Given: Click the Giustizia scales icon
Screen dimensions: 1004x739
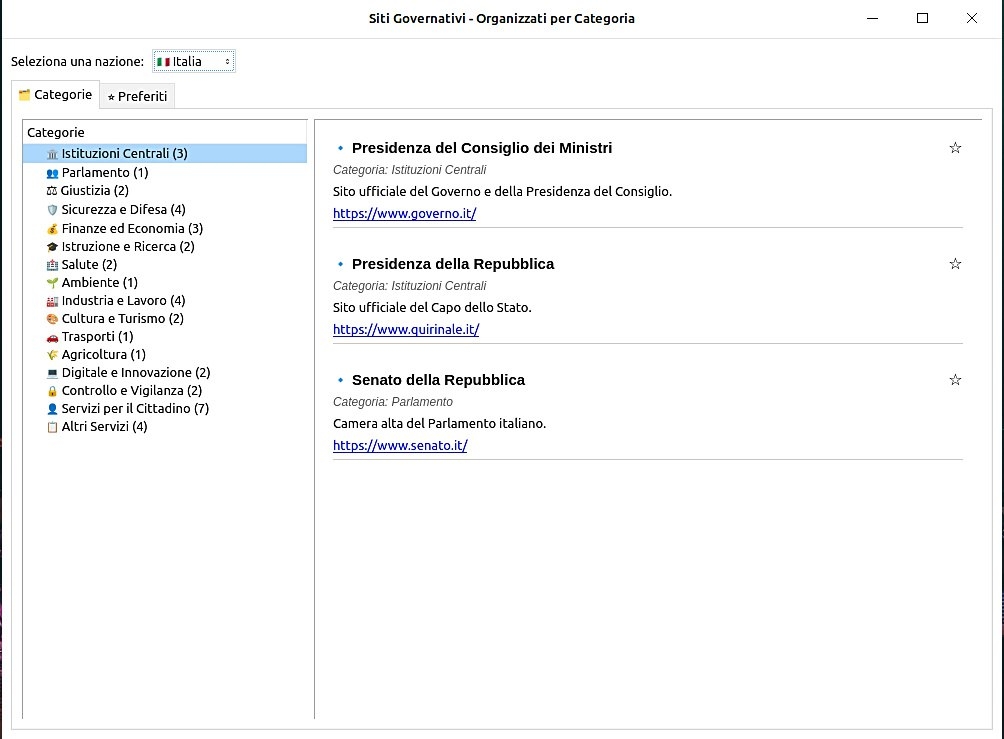Looking at the screenshot, I should pyautogui.click(x=52, y=191).
